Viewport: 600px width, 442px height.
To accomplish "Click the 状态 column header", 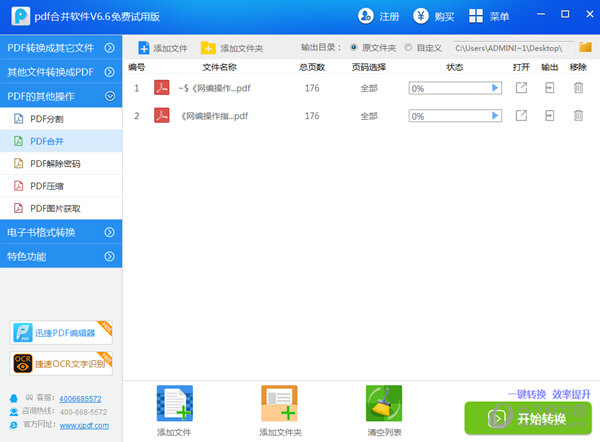I will (x=455, y=67).
